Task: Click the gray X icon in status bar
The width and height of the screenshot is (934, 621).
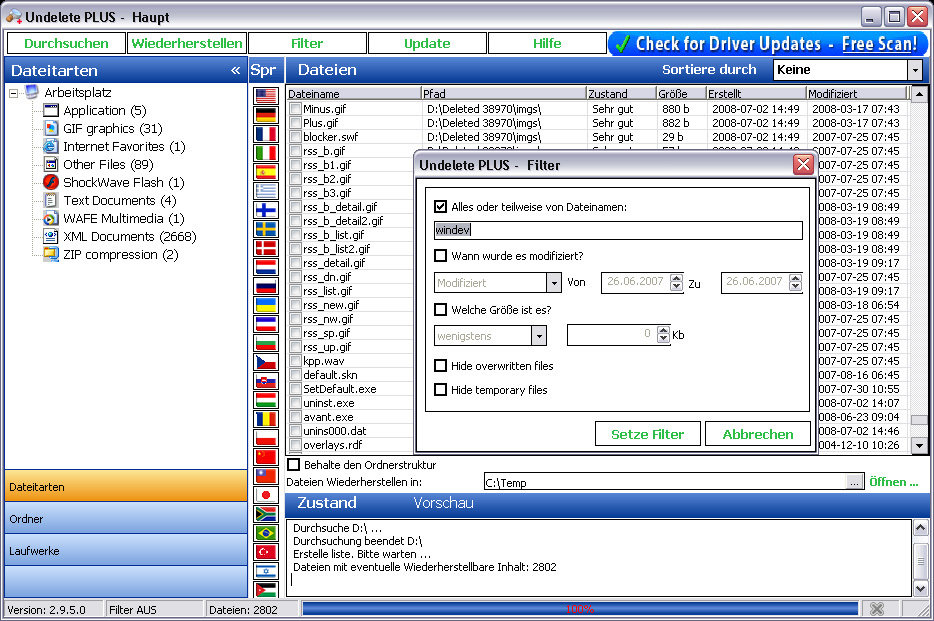Action: click(x=876, y=608)
